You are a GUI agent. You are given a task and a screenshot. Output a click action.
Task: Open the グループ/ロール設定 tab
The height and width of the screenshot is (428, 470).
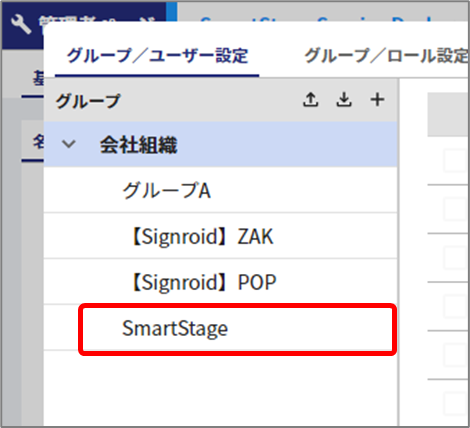coord(387,55)
